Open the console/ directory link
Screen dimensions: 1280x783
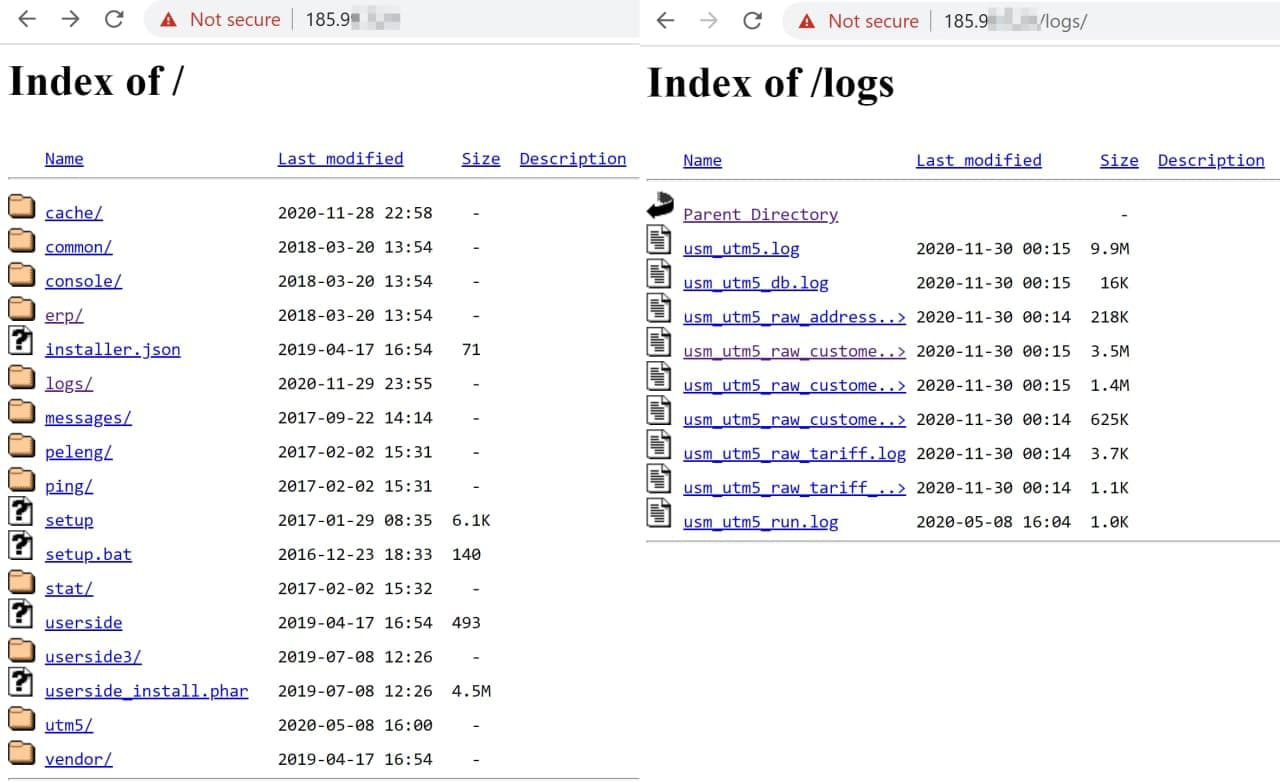click(x=83, y=281)
